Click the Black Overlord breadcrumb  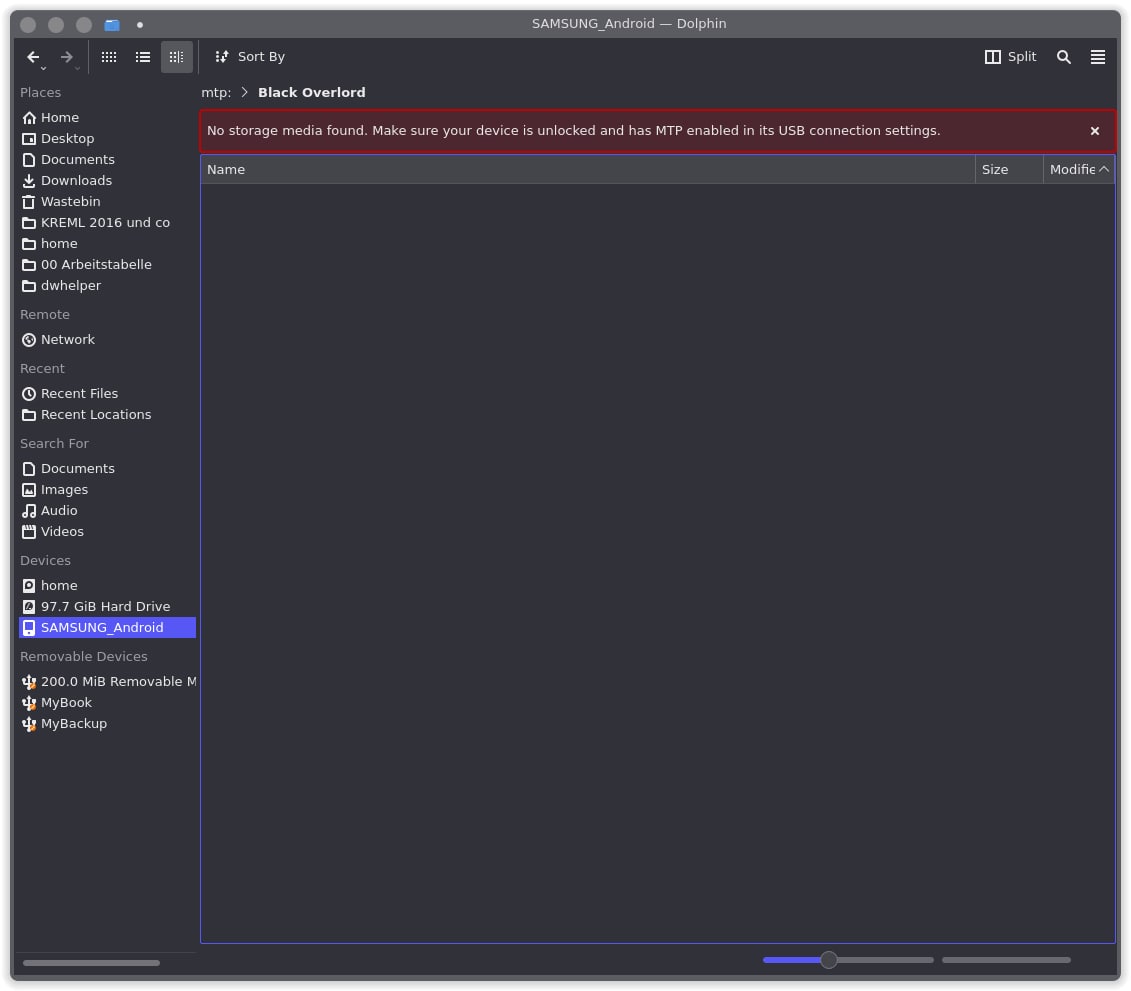pos(312,92)
